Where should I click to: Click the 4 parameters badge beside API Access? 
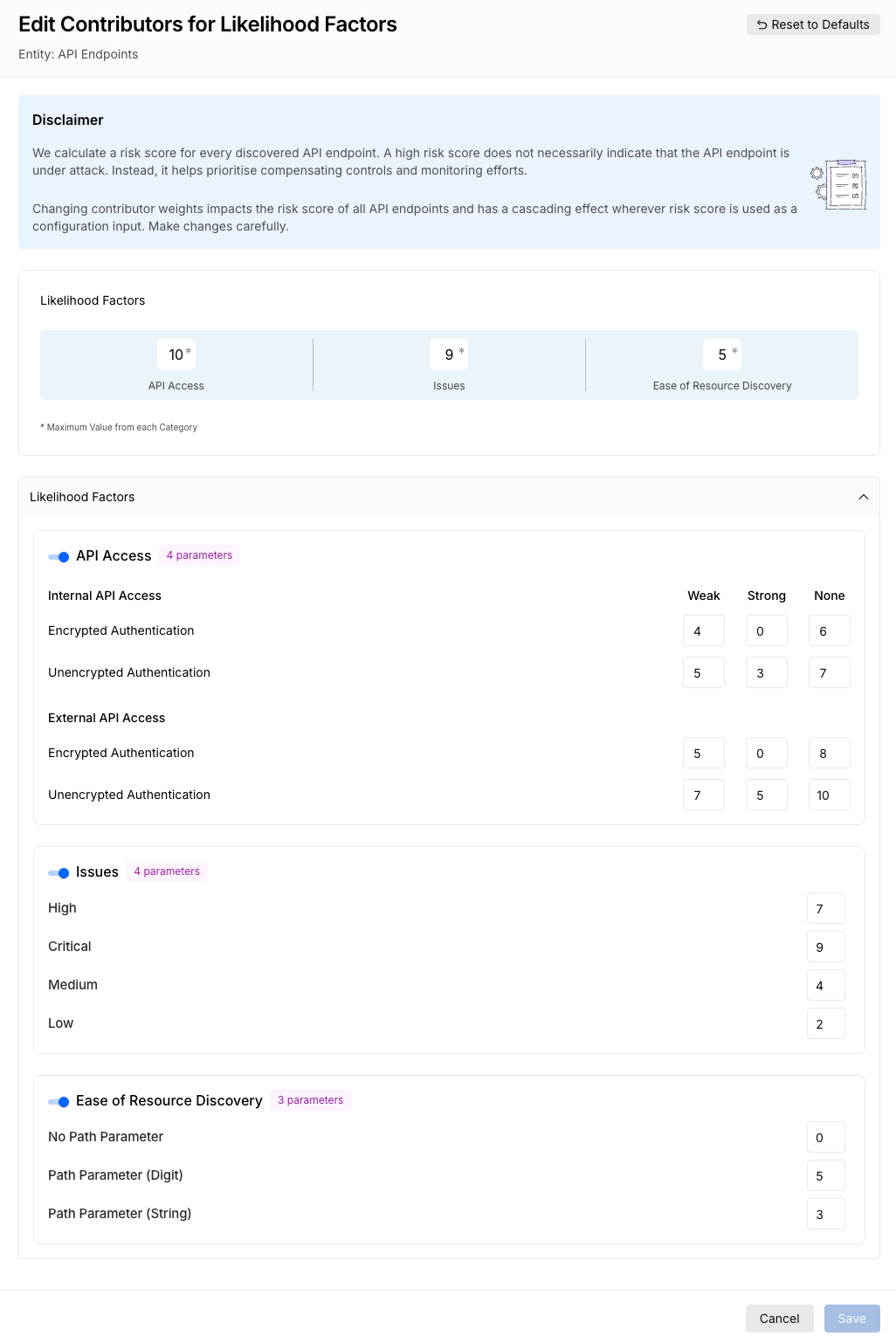click(199, 555)
